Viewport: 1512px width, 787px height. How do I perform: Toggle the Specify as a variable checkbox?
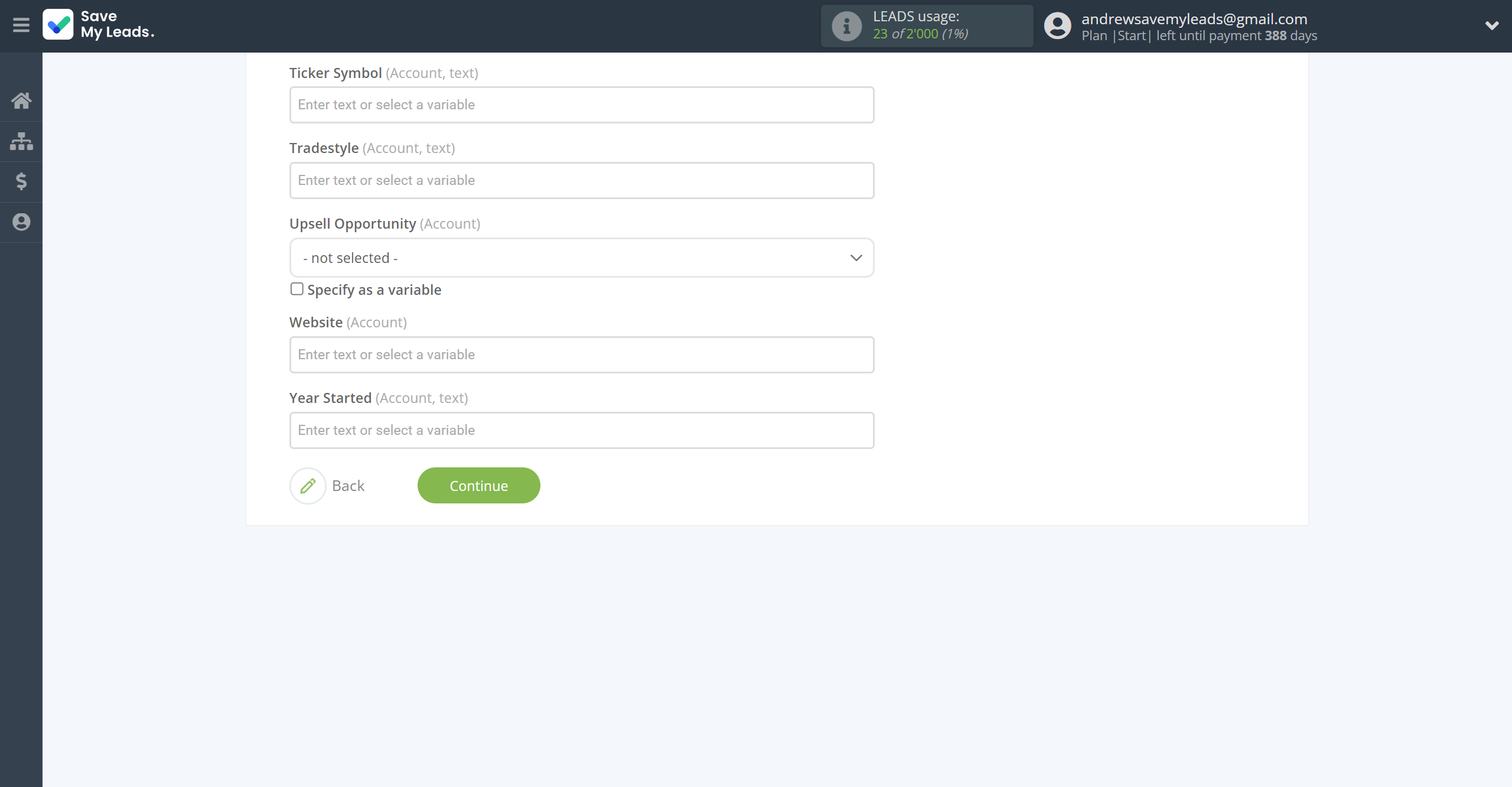coord(296,289)
